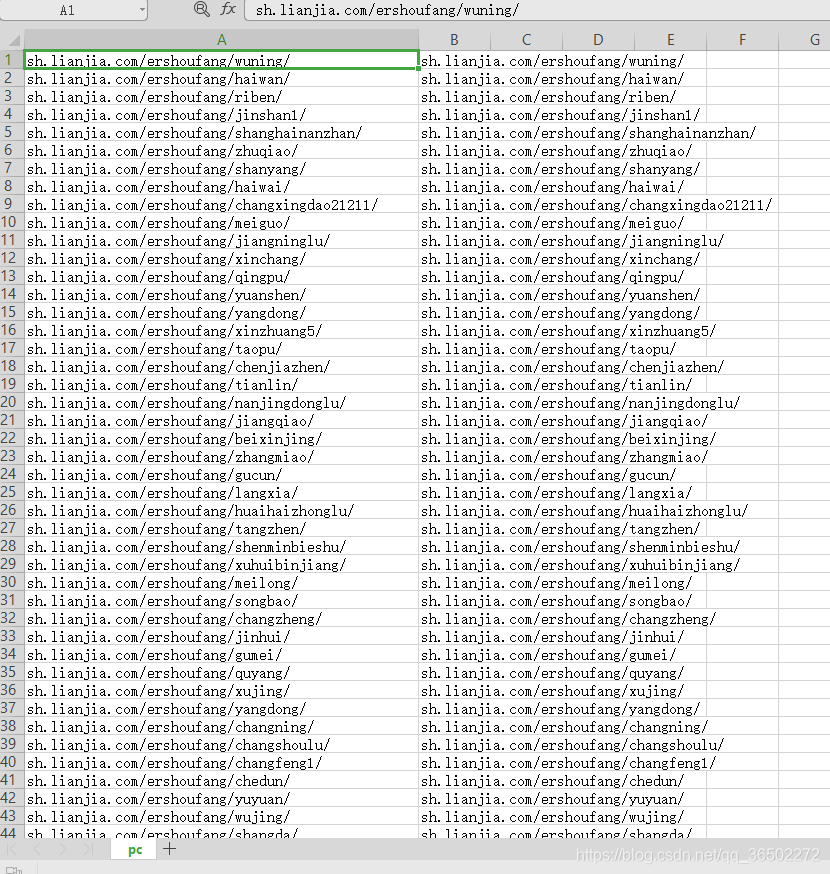Select column A cell ending with changxingdao21211/

[221, 204]
